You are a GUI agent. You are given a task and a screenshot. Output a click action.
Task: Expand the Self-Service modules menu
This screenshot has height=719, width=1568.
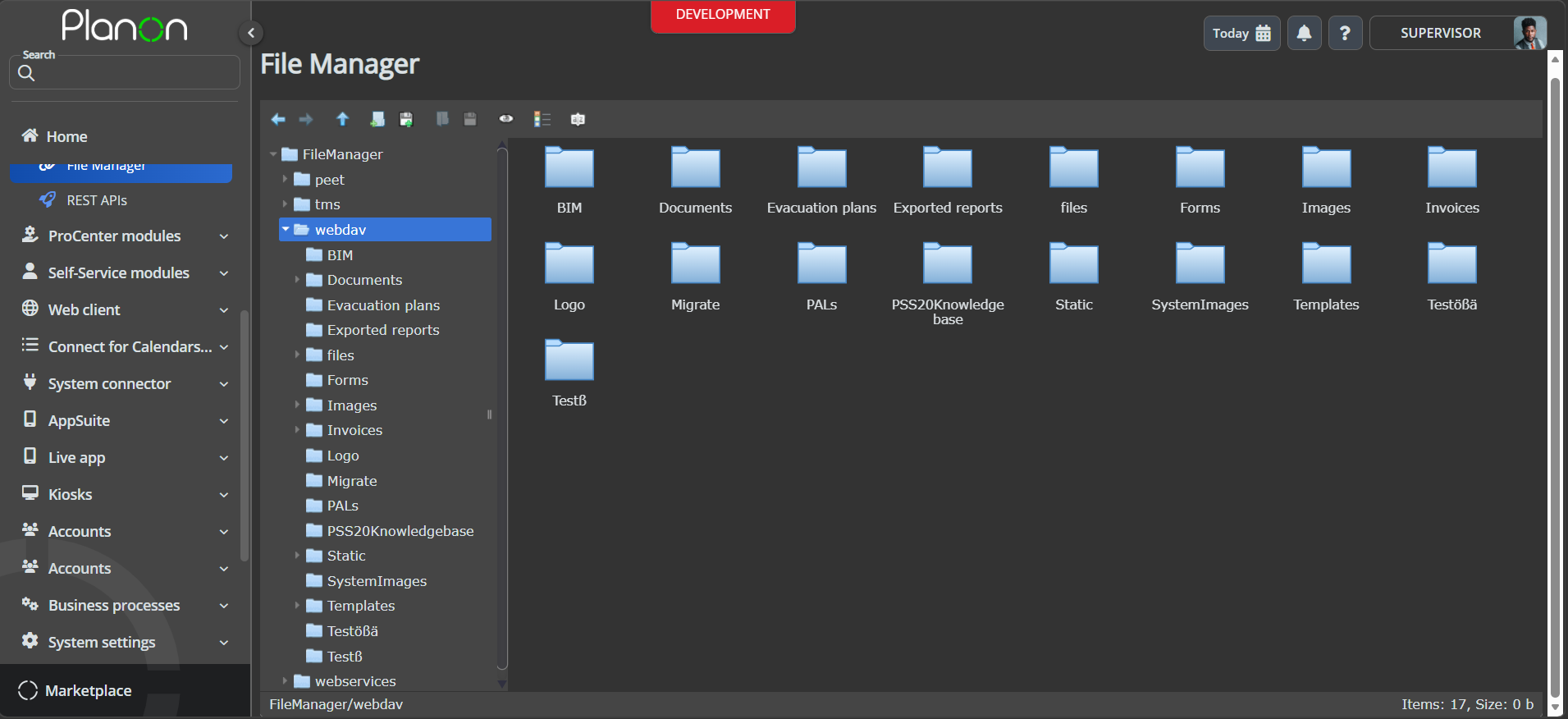coord(125,273)
